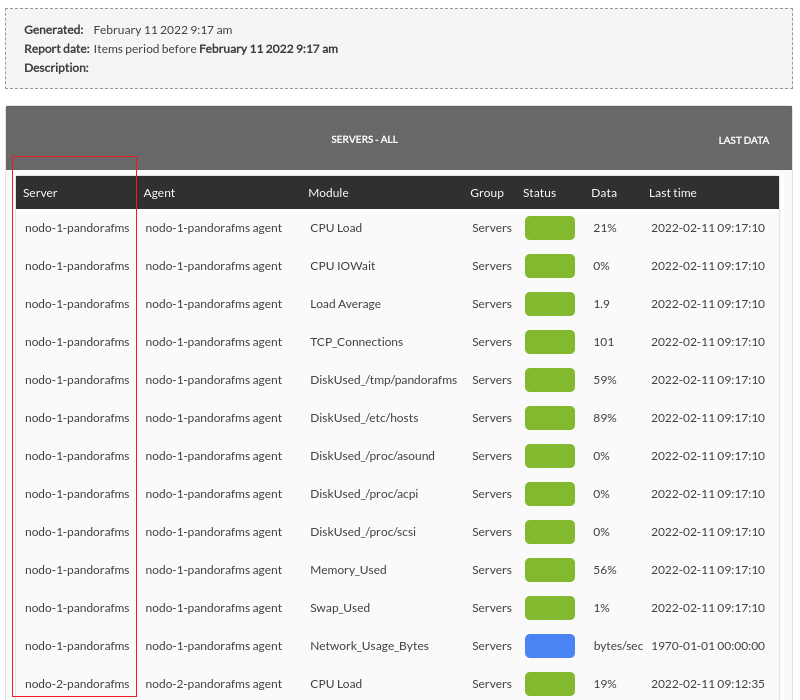The height and width of the screenshot is (700, 800).
Task: Click the Report date label
Action: [57, 49]
